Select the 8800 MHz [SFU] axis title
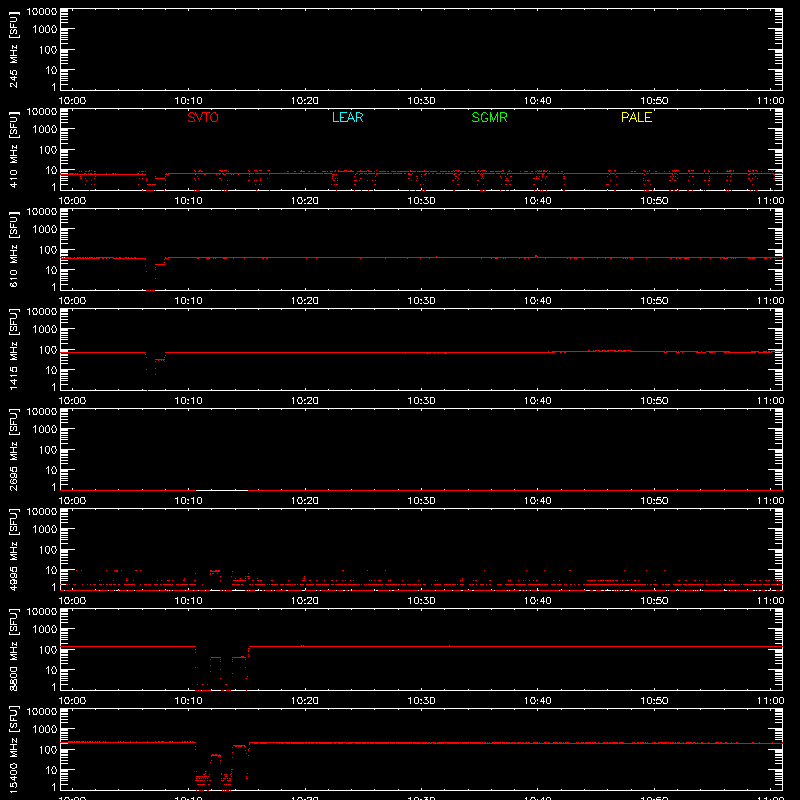Image resolution: width=800 pixels, height=800 pixels. tap(13, 649)
